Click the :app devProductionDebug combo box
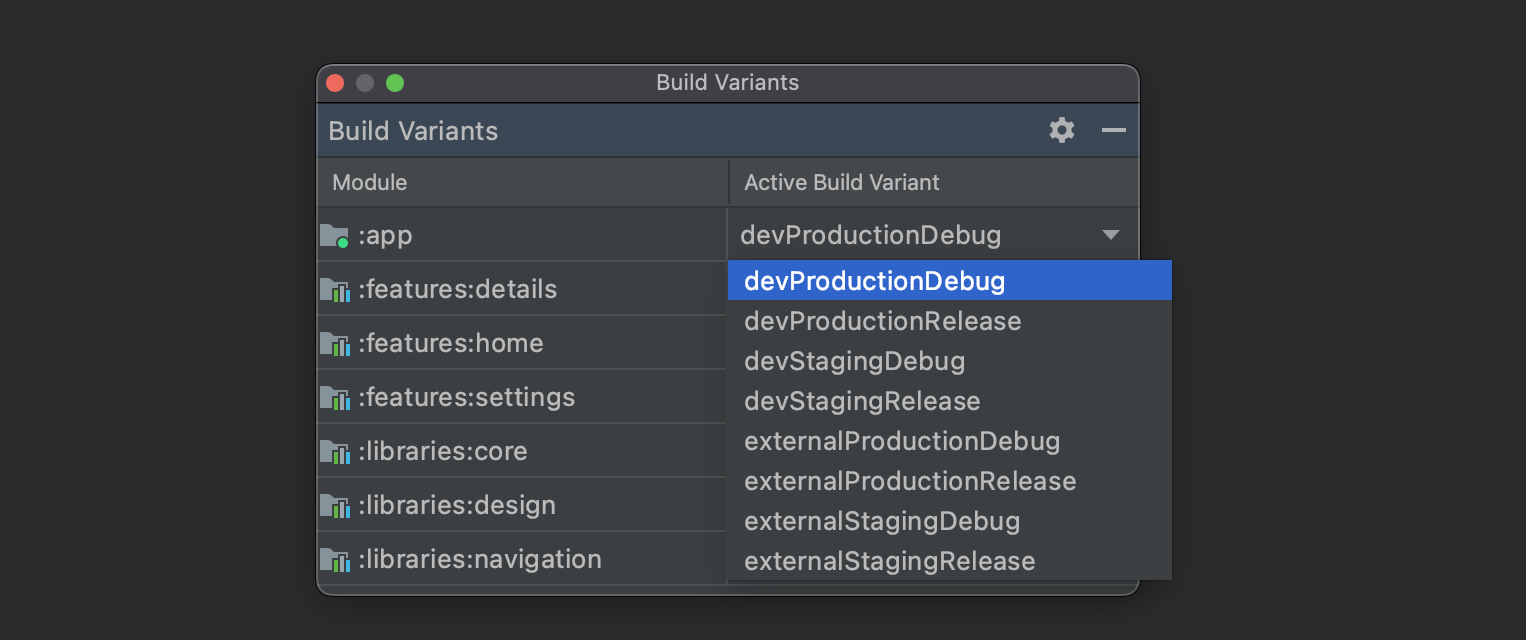The image size is (1526, 640). tap(900, 235)
